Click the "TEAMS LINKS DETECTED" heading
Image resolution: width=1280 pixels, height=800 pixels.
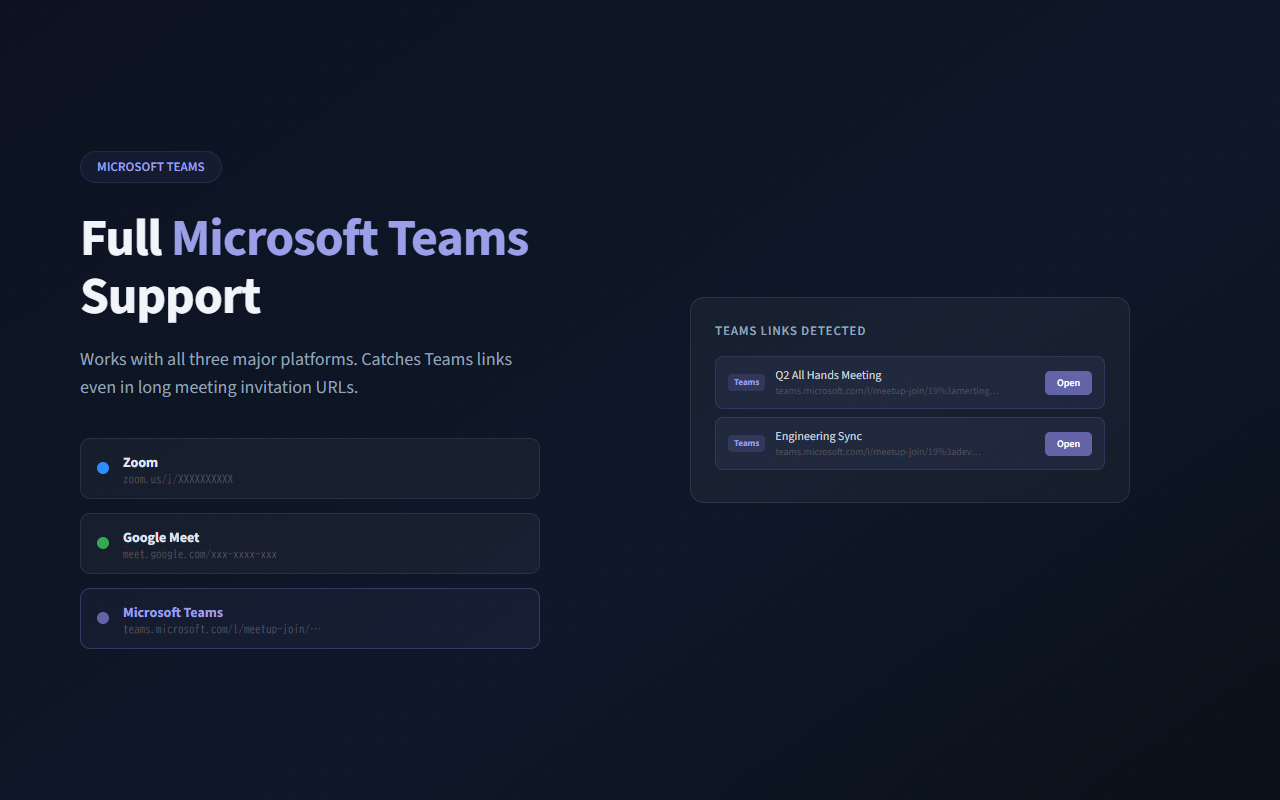(x=790, y=331)
